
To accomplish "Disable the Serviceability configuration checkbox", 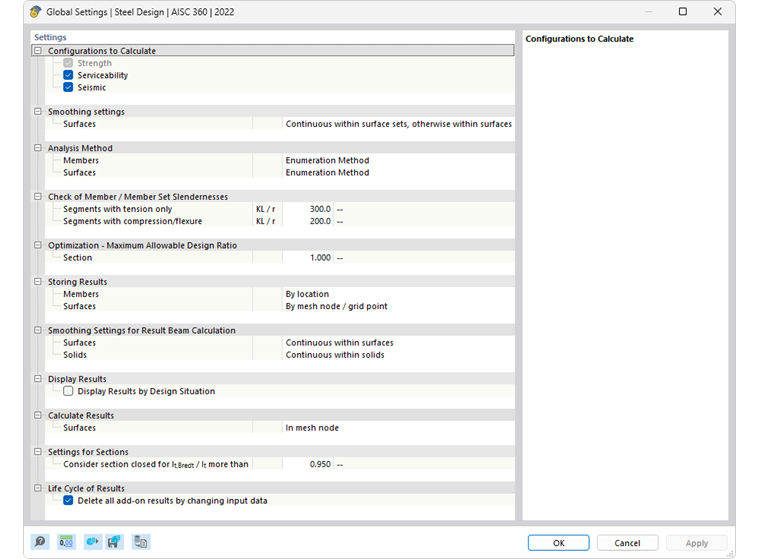I will 68,75.
